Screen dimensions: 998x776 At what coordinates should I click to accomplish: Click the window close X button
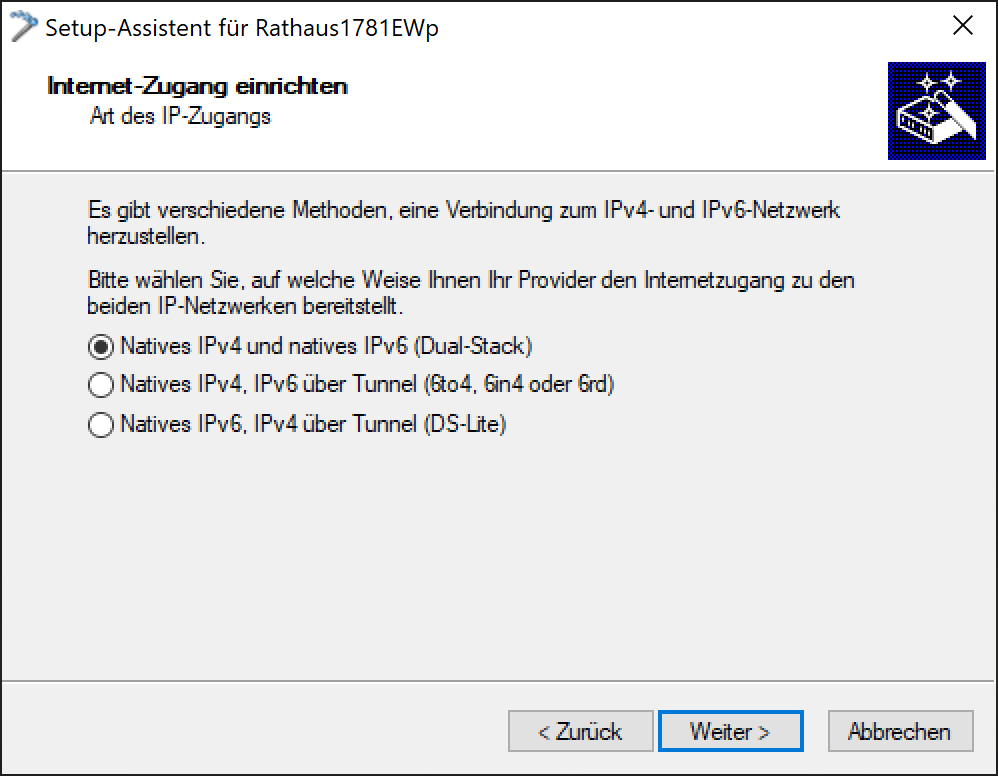coord(963,25)
